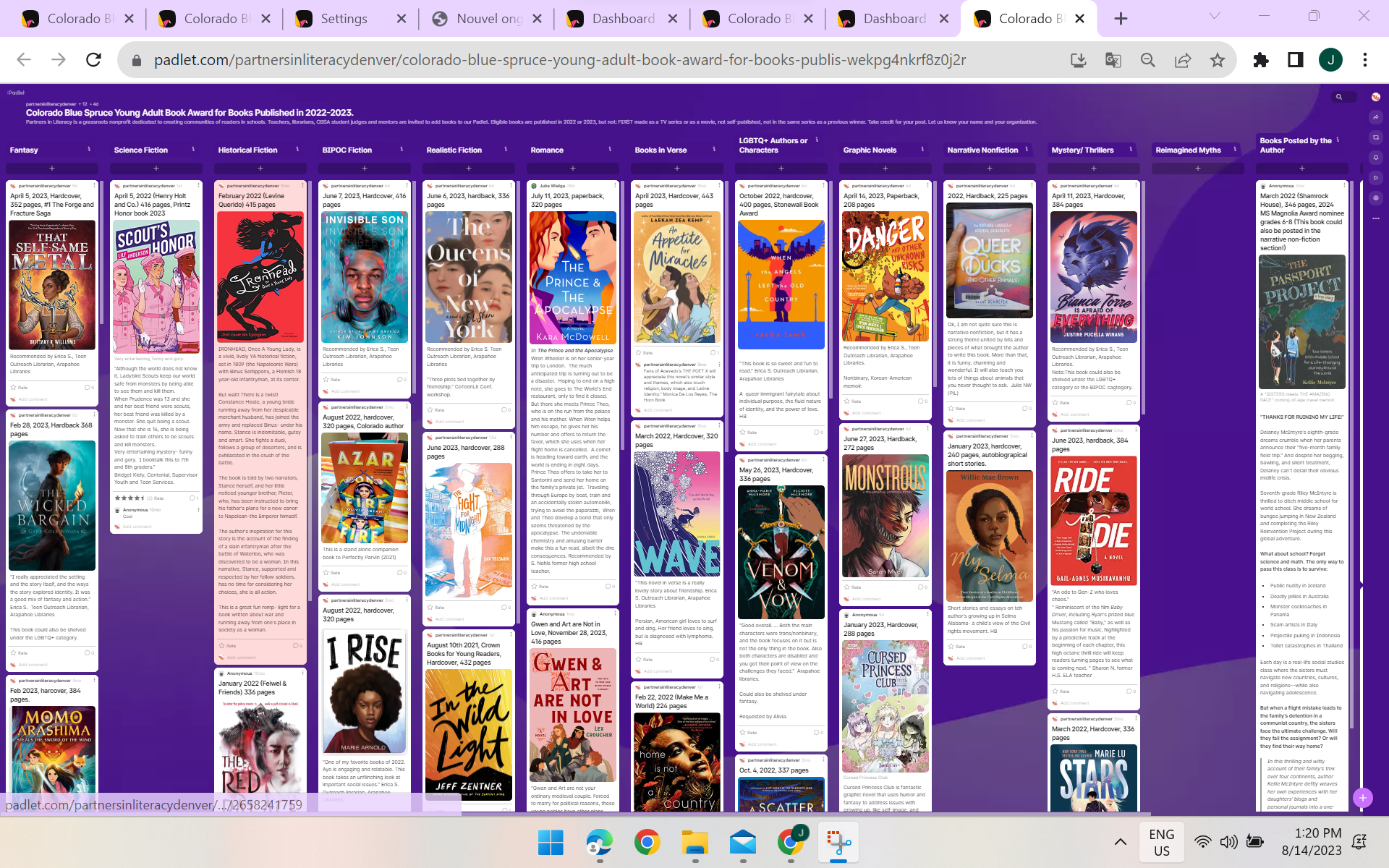
Task: Open Ride or Die book cover
Action: (1093, 519)
